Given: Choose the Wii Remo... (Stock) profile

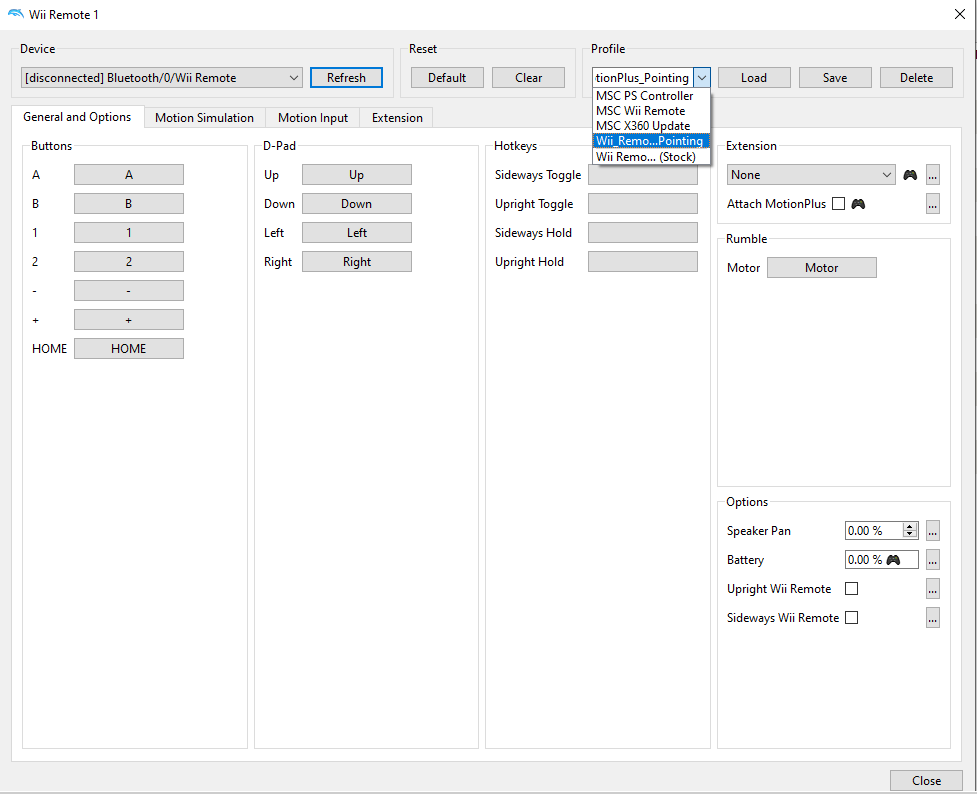Looking at the screenshot, I should click(x=651, y=156).
